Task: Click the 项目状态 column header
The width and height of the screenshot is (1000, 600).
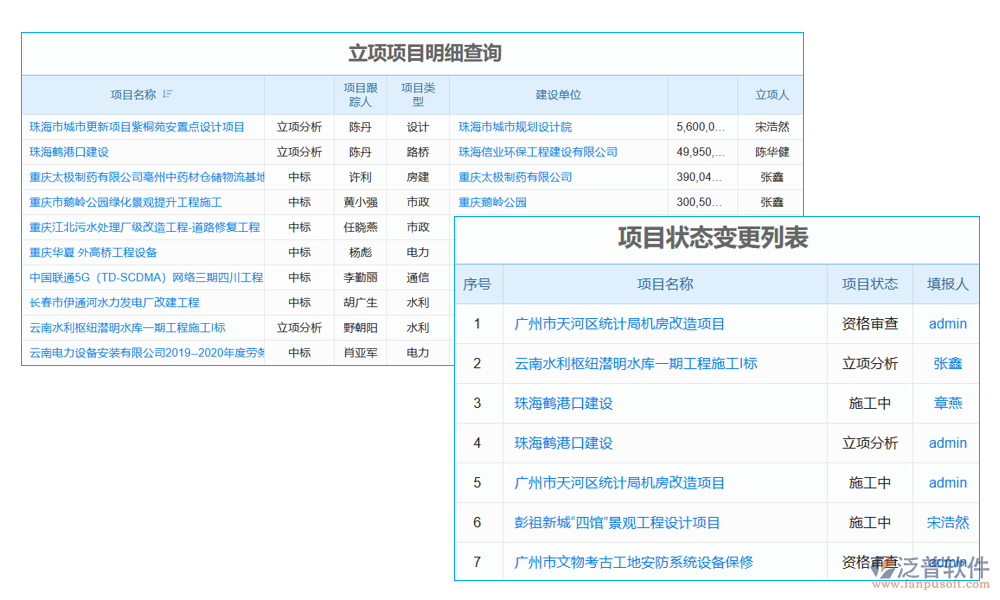Action: (x=870, y=284)
